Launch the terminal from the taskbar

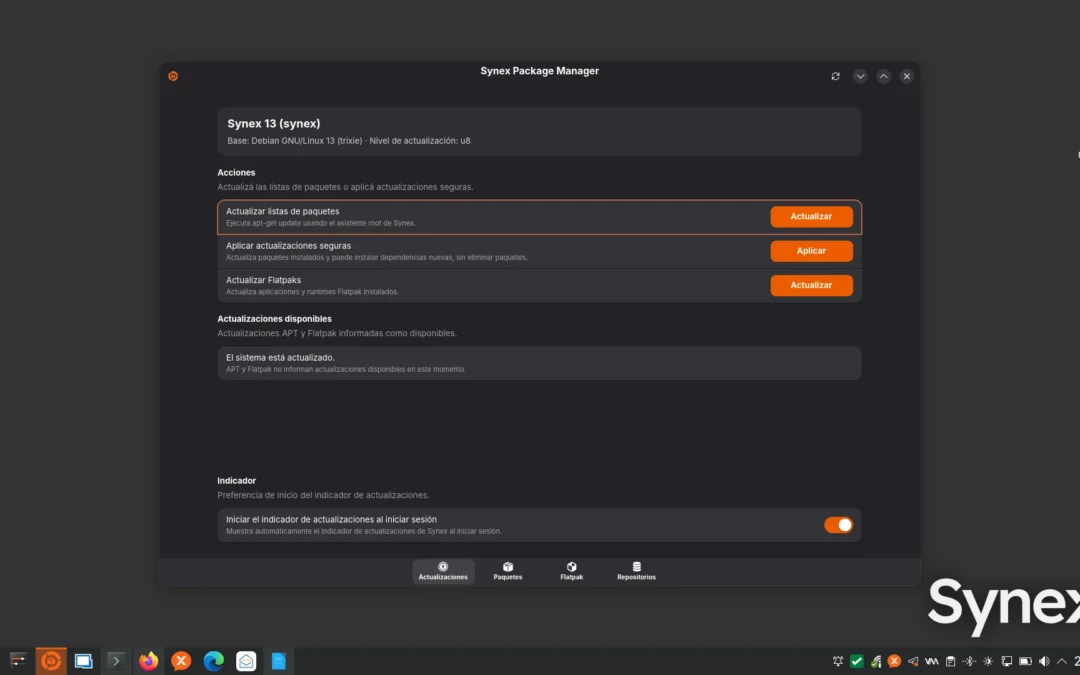pos(116,661)
